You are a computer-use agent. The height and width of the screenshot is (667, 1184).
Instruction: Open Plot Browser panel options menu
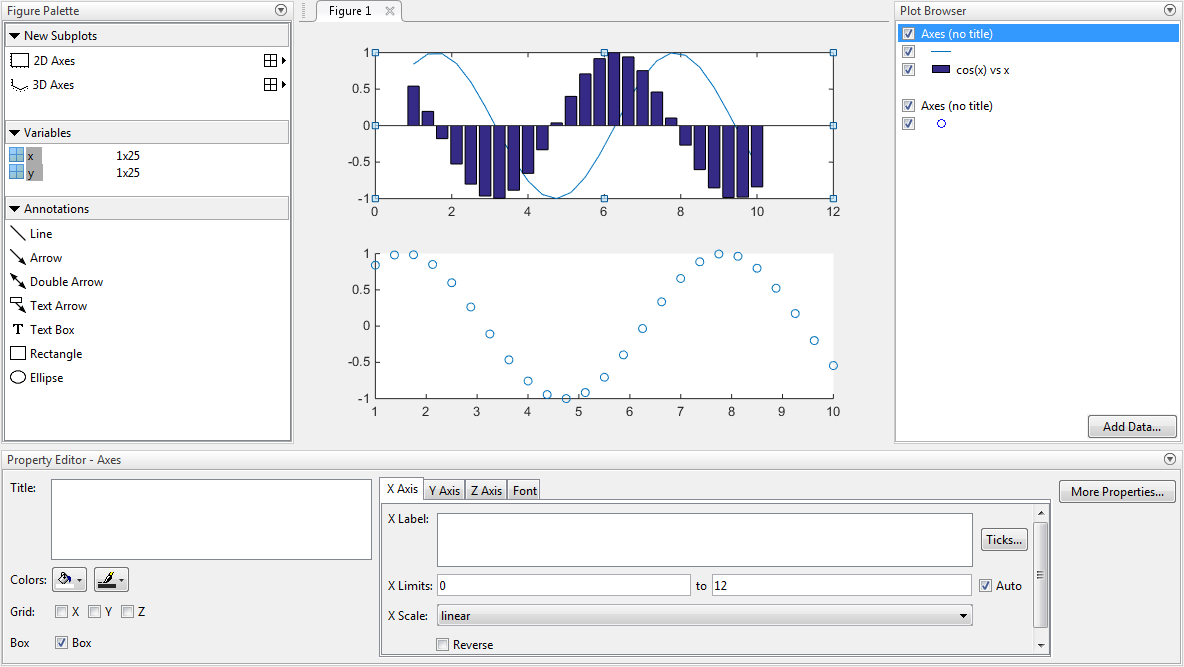point(1170,11)
